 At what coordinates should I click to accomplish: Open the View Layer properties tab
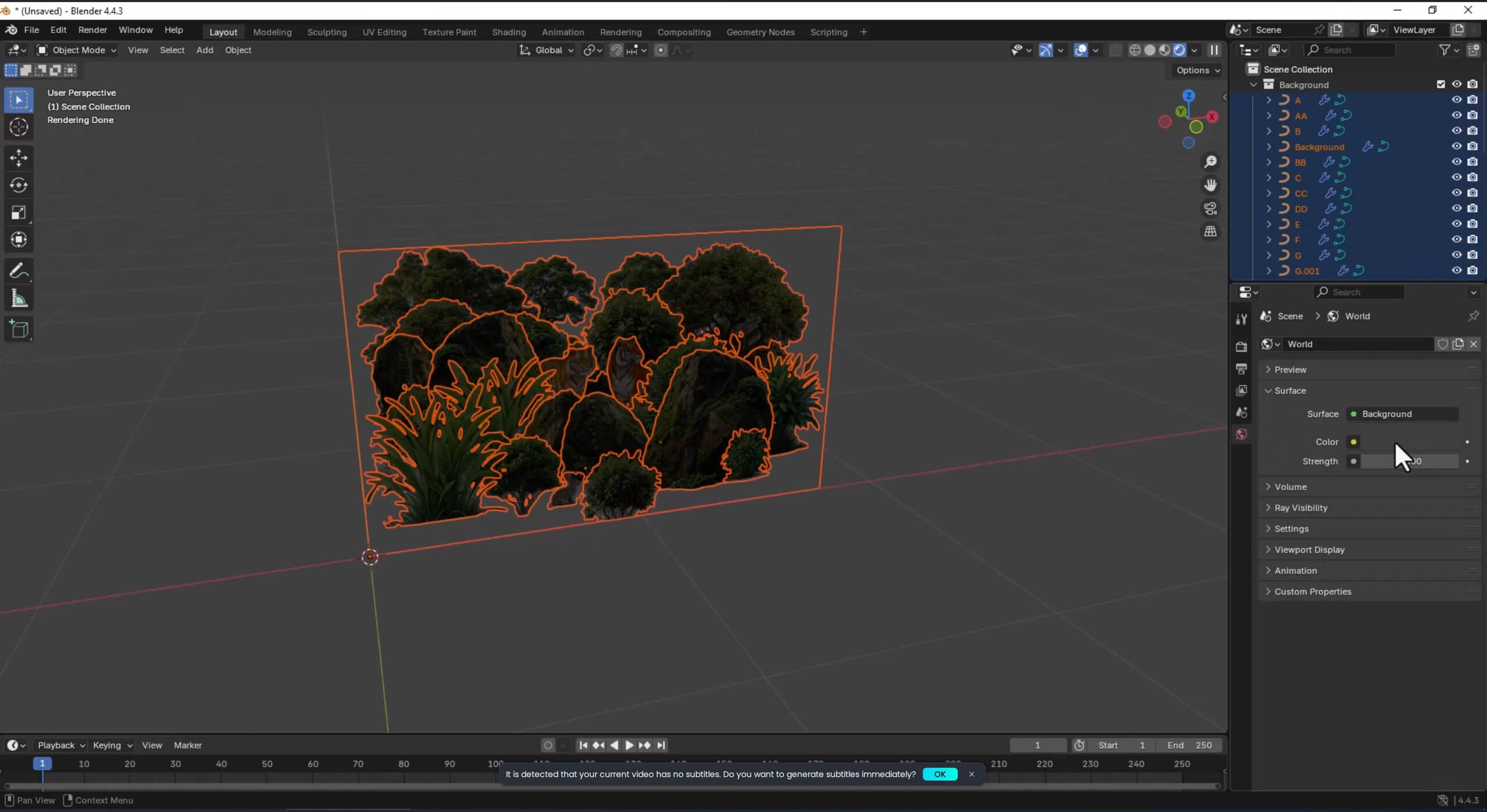pyautogui.click(x=1241, y=391)
